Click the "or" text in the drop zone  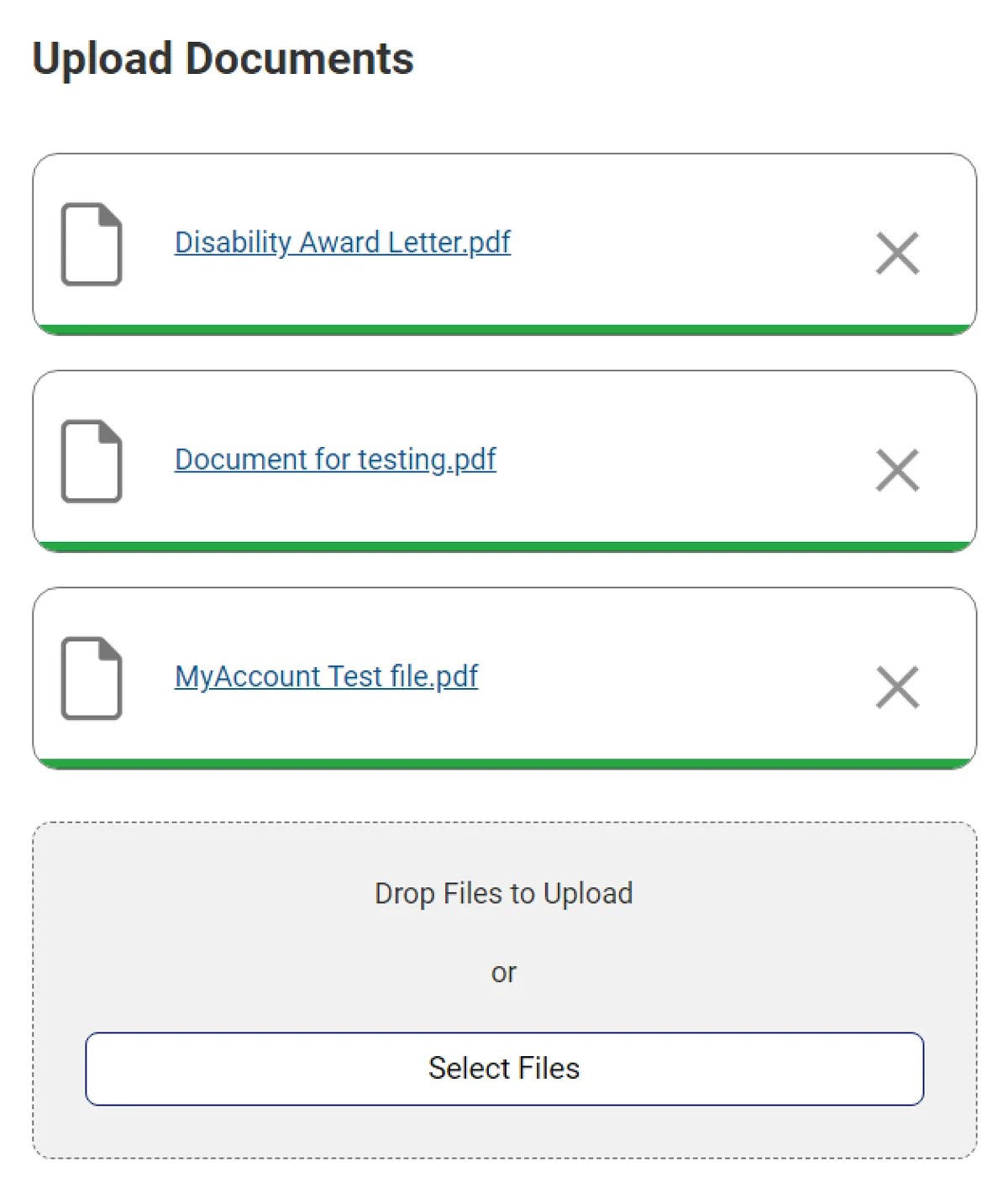coord(504,973)
